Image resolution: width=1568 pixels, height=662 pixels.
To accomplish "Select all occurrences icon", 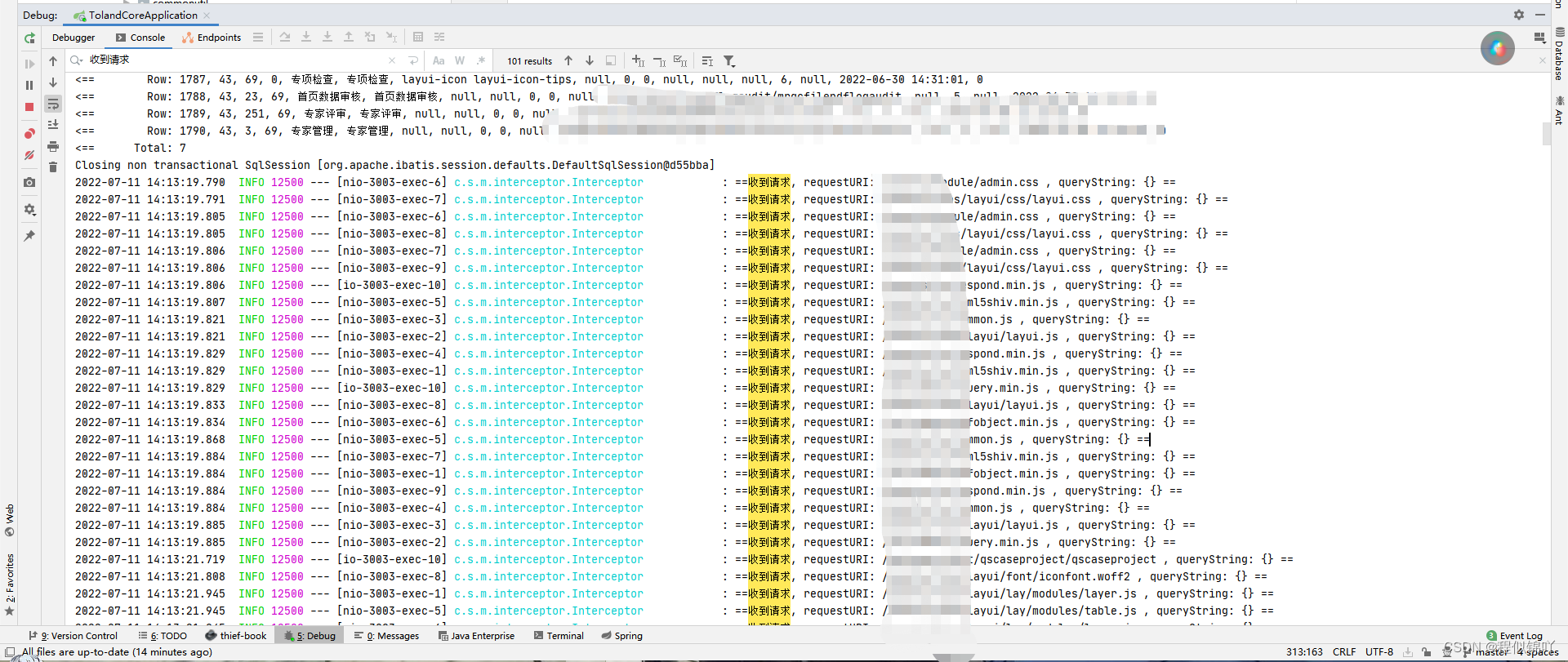I will [680, 61].
